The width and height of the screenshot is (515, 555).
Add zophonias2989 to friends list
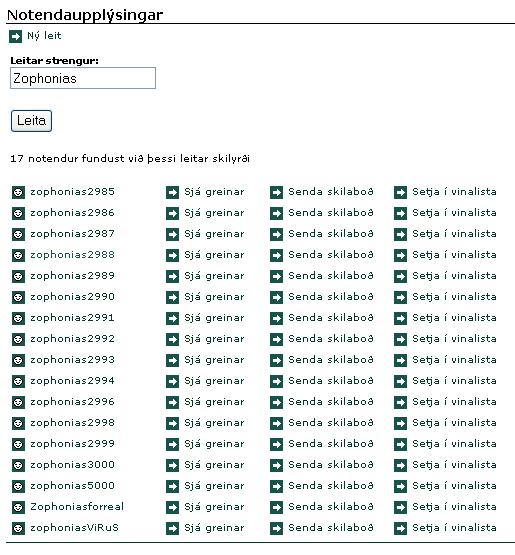click(454, 276)
